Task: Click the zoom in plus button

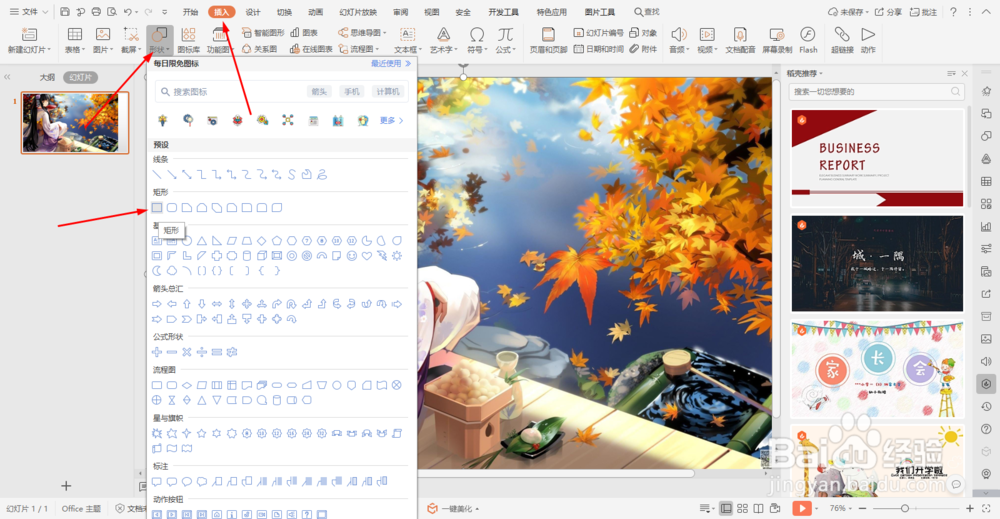Action: coord(970,508)
